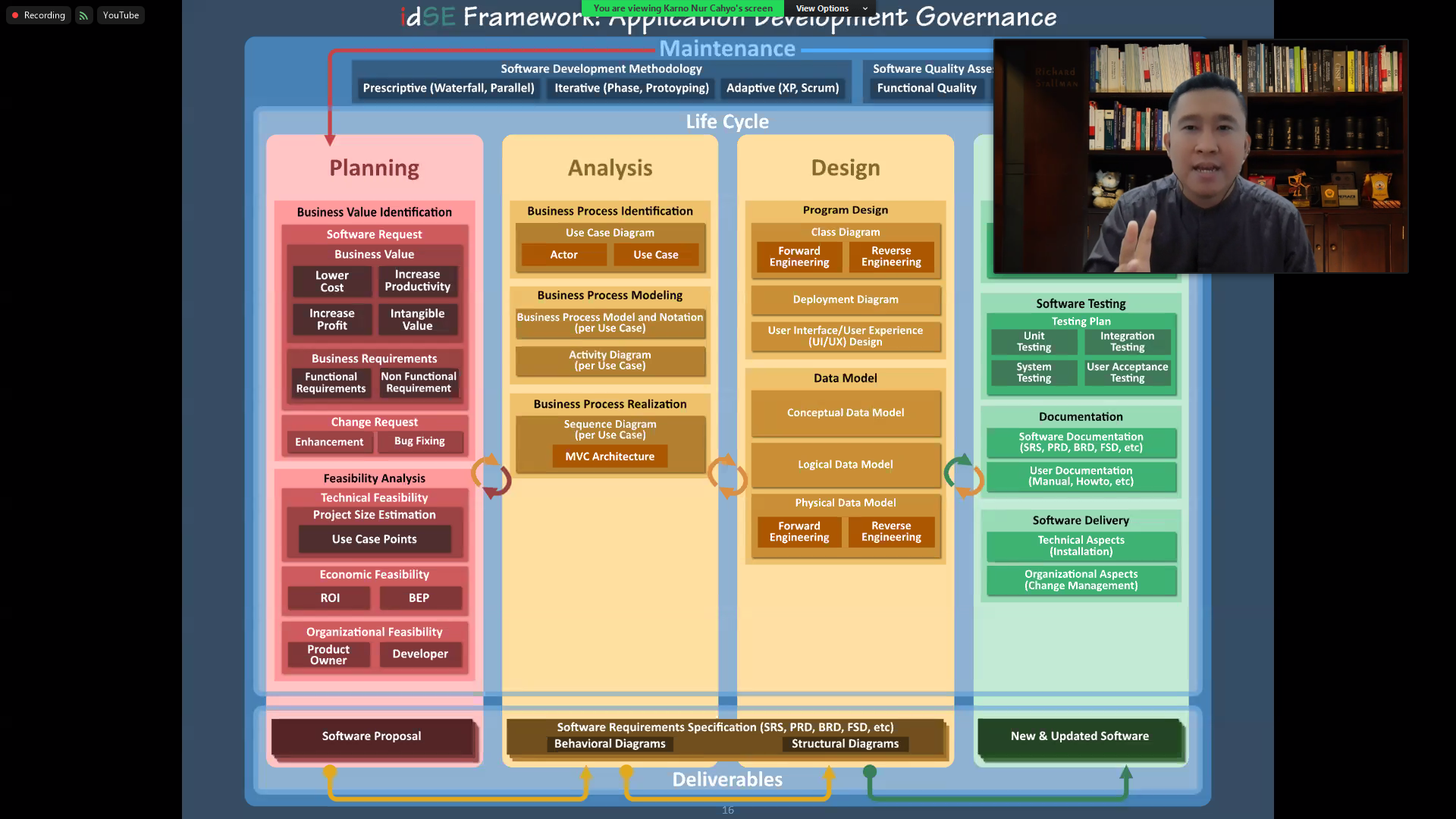The height and width of the screenshot is (819, 1456).
Task: Click the YouTube live stream label
Action: (x=121, y=15)
